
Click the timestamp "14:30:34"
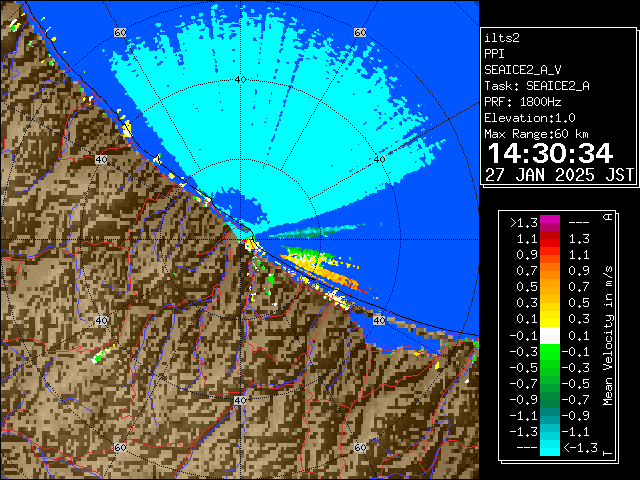tap(550, 153)
